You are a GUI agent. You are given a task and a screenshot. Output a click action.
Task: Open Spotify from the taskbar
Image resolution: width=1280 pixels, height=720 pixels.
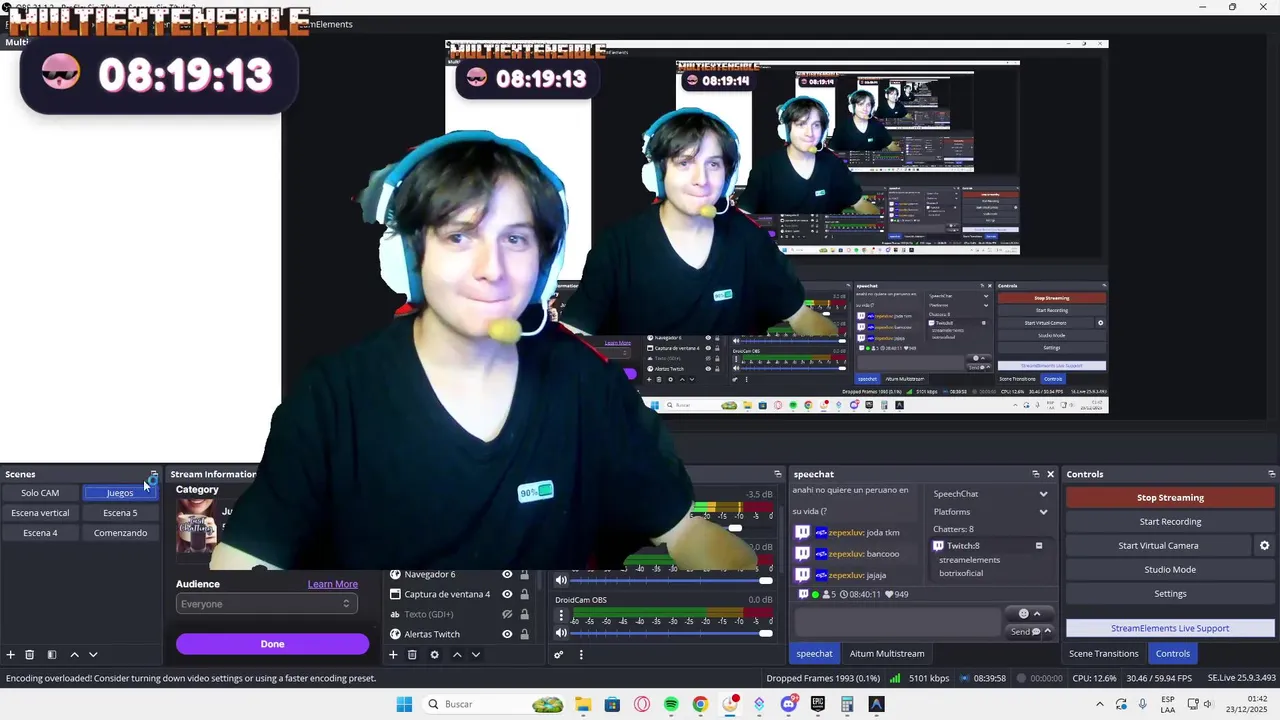point(671,704)
